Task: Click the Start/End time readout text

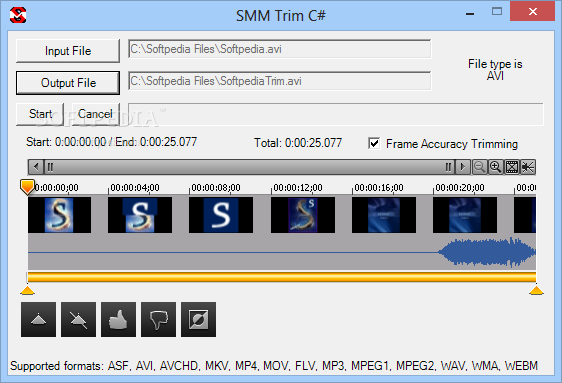Action: tap(111, 142)
